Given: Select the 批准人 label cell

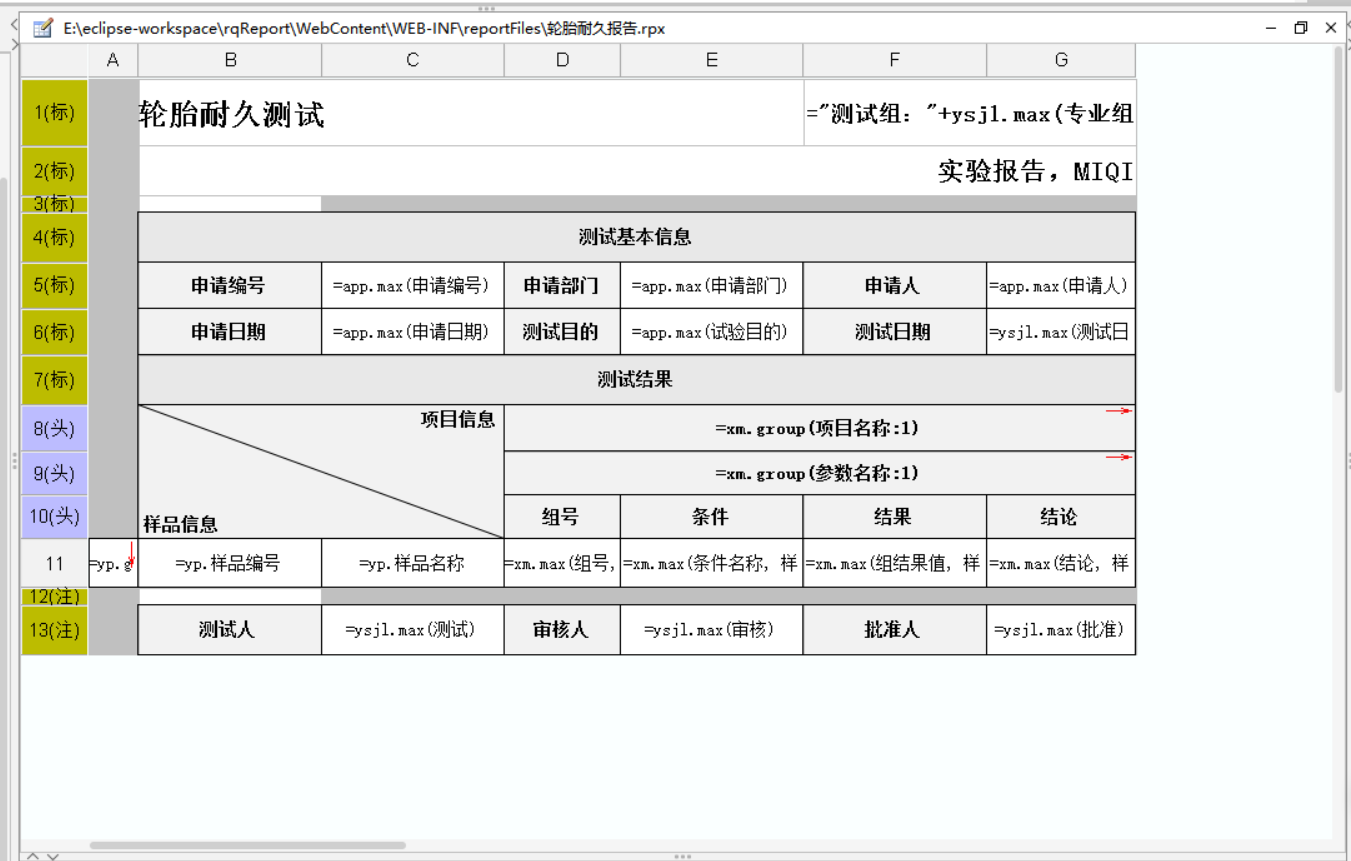Looking at the screenshot, I should click(895, 630).
